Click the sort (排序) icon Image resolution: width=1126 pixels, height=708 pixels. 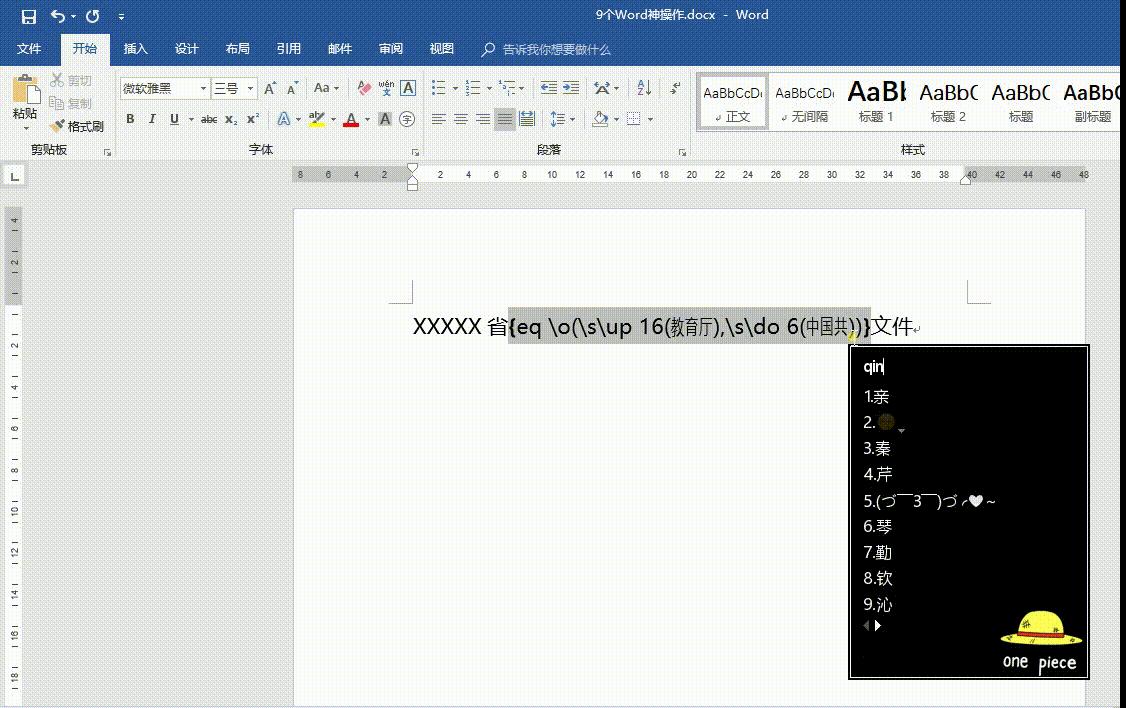643,87
